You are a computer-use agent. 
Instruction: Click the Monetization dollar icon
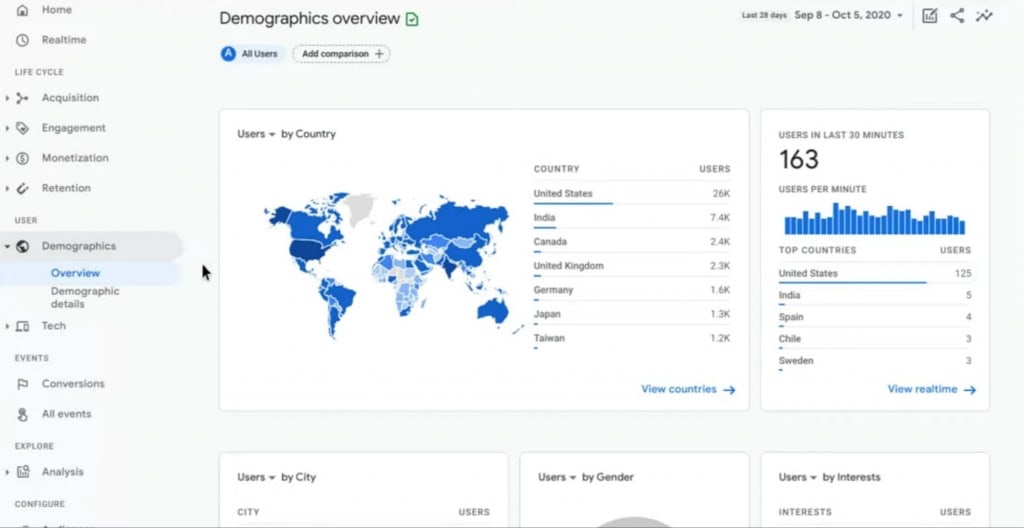22,158
